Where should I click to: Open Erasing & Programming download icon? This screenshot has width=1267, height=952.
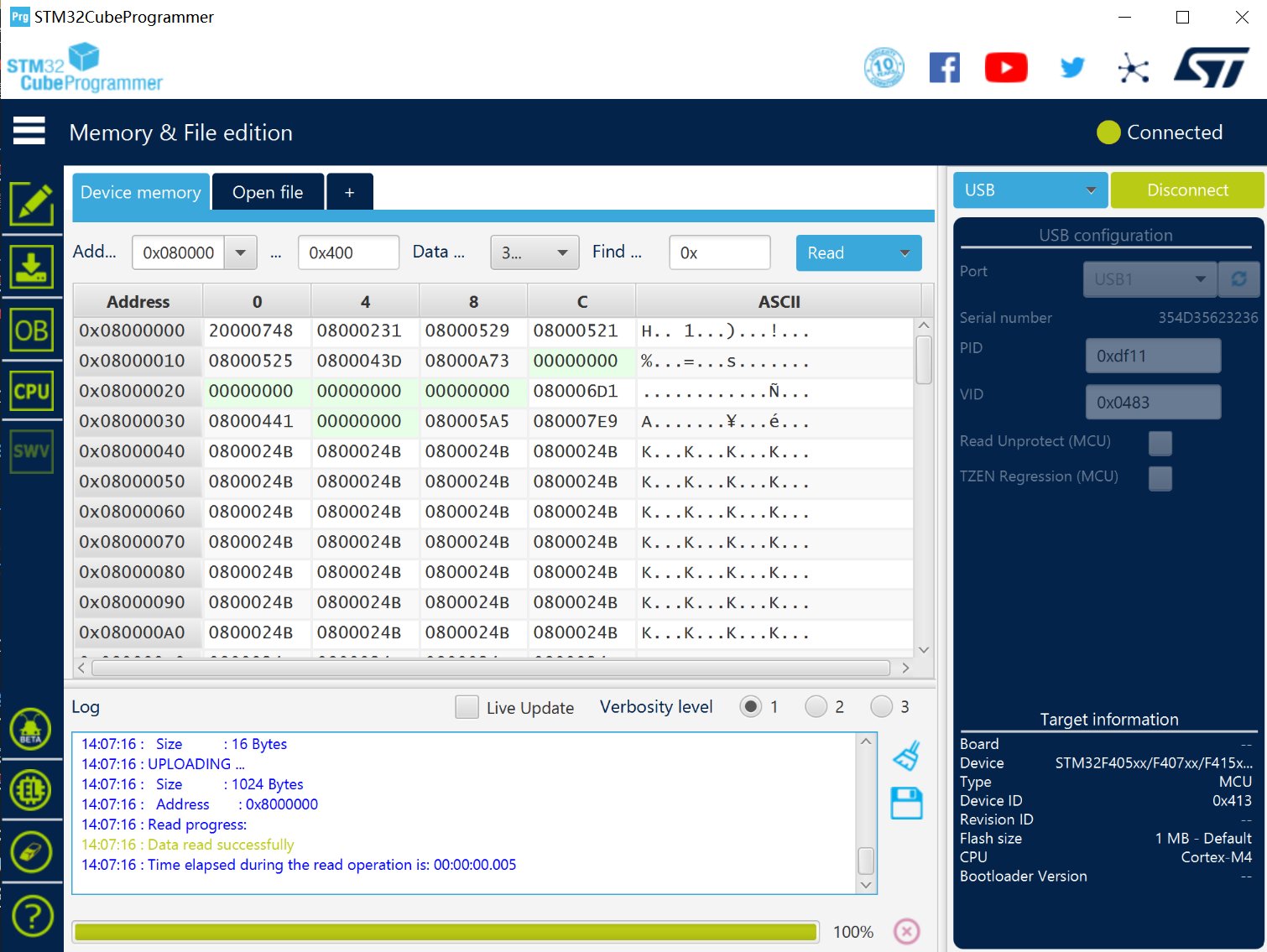coord(32,267)
